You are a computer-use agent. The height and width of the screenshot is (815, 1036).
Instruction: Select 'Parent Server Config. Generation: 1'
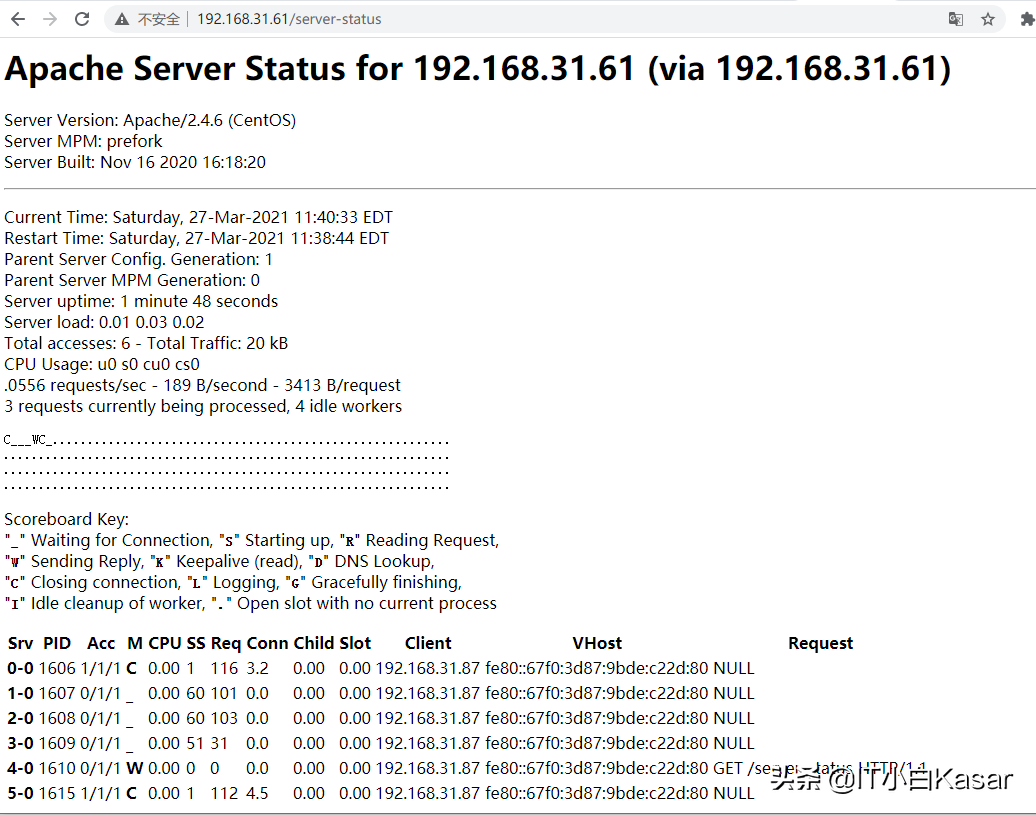click(138, 260)
